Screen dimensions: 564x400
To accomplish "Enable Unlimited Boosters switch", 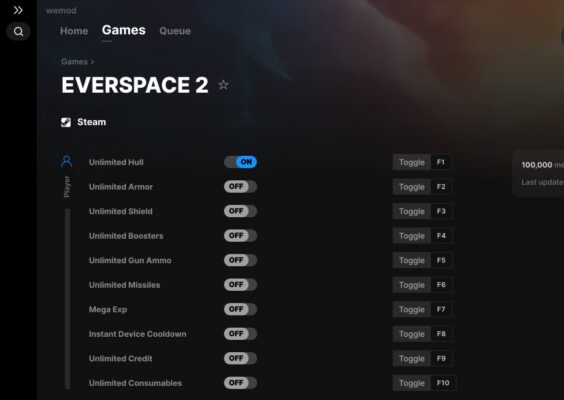I will [x=240, y=236].
